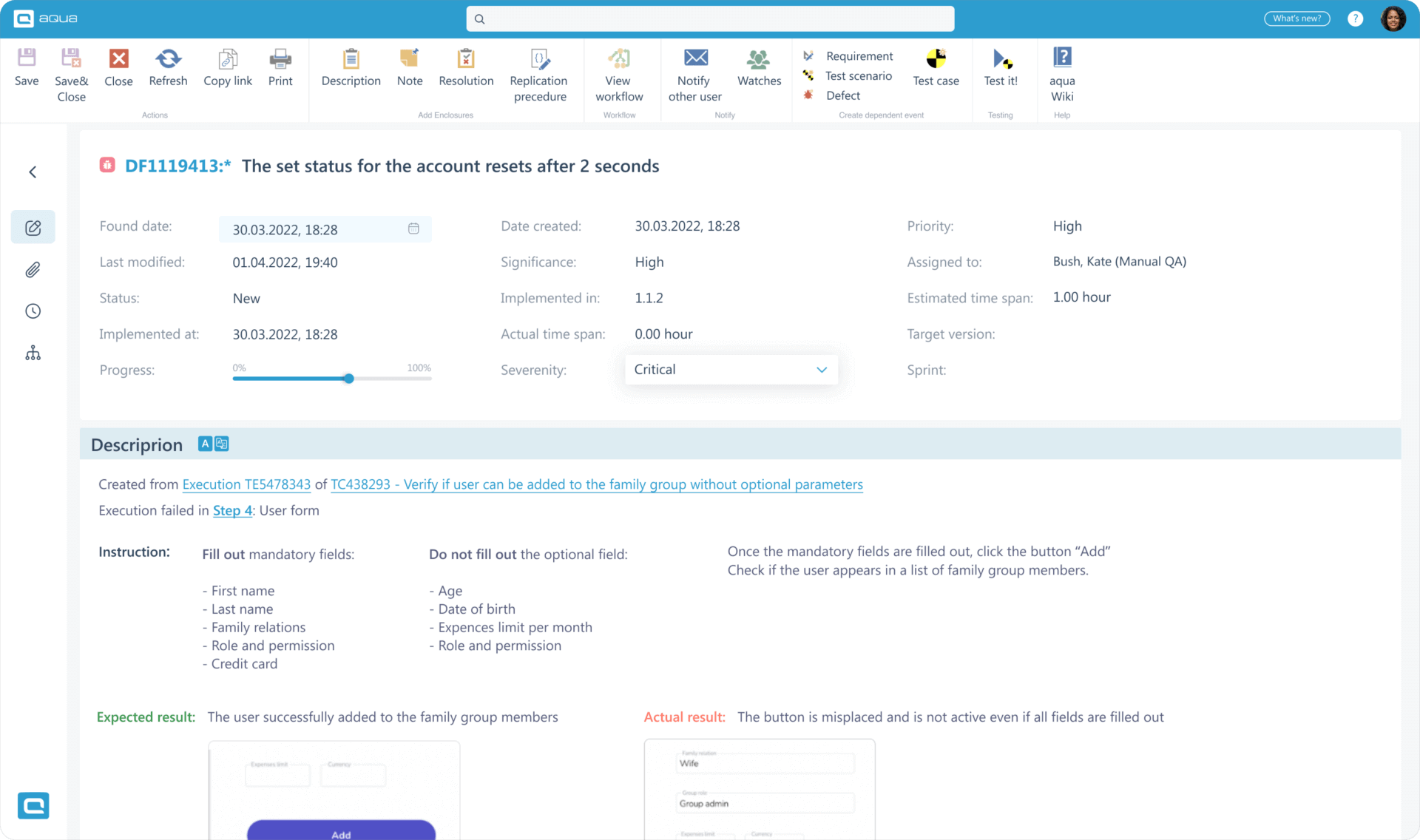Open the Watches panel icon

[x=759, y=59]
